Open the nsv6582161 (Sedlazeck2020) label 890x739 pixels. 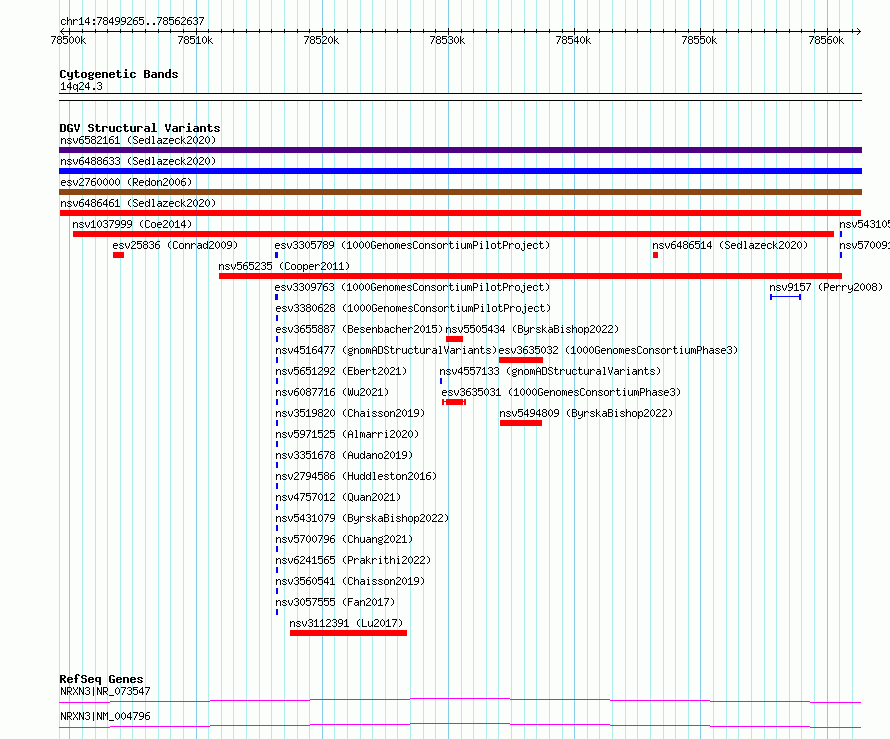click(138, 140)
